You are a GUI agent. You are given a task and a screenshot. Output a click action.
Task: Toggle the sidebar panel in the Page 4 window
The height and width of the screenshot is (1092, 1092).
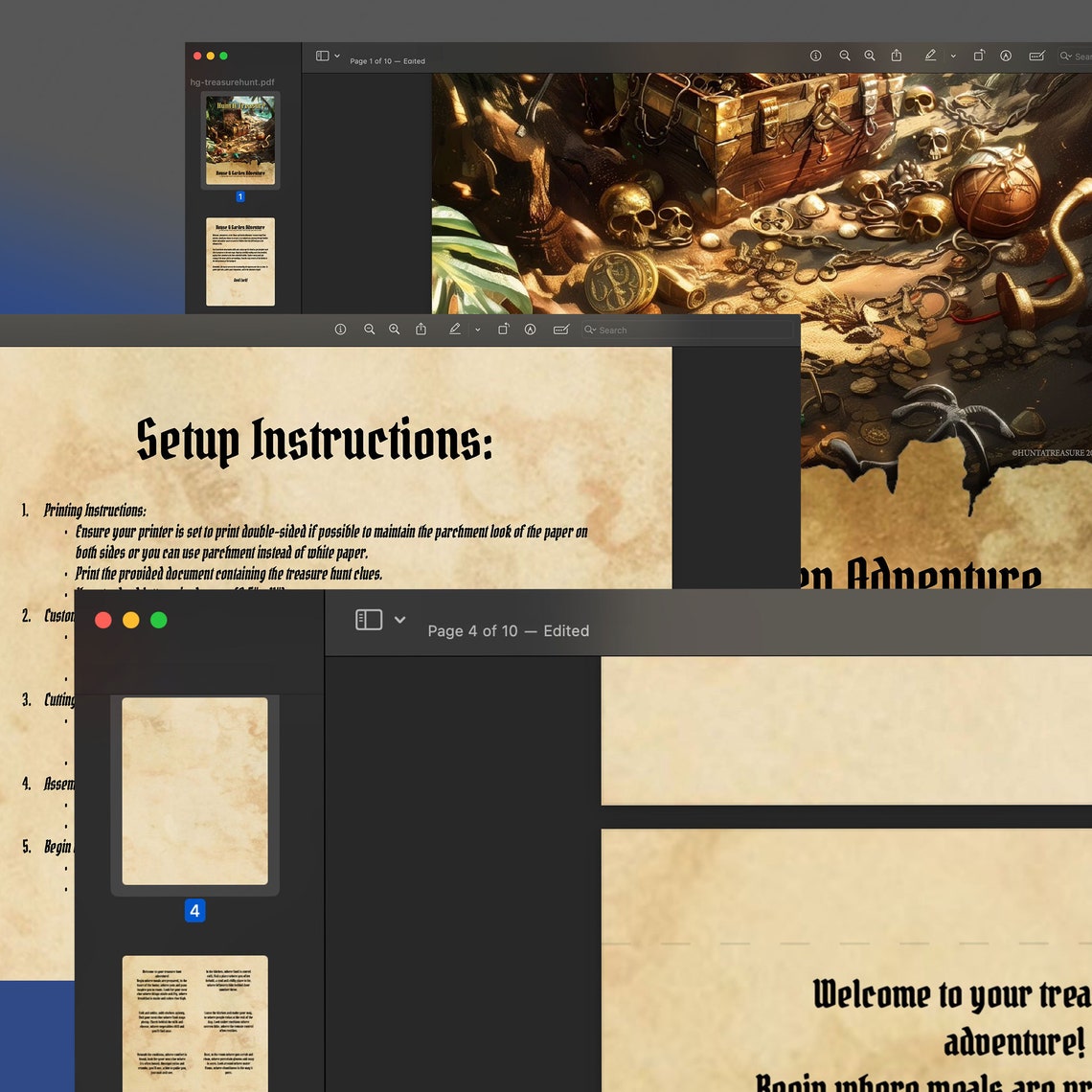point(369,620)
